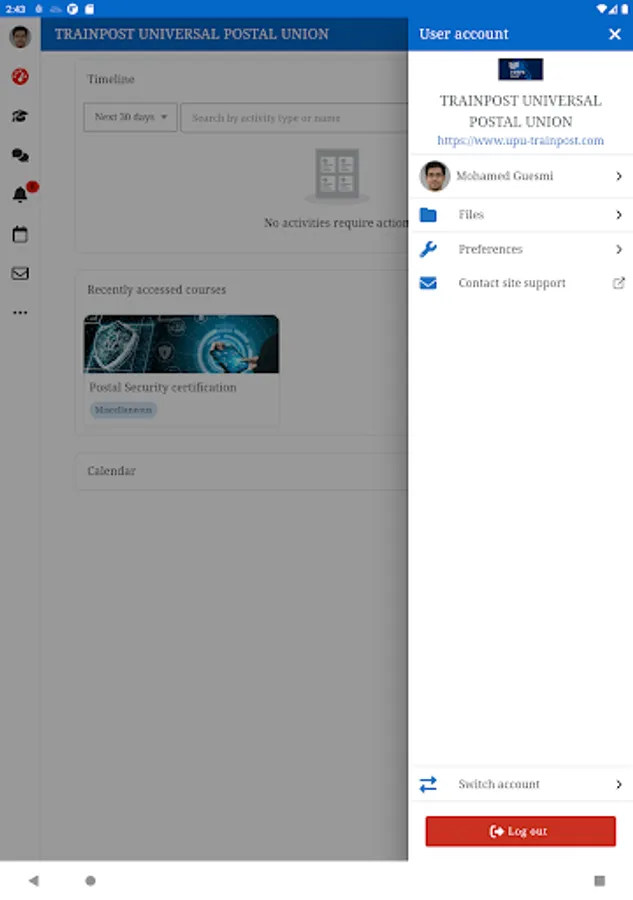Open the envelope icon in the sidebar
The height and width of the screenshot is (900, 633).
tap(20, 273)
